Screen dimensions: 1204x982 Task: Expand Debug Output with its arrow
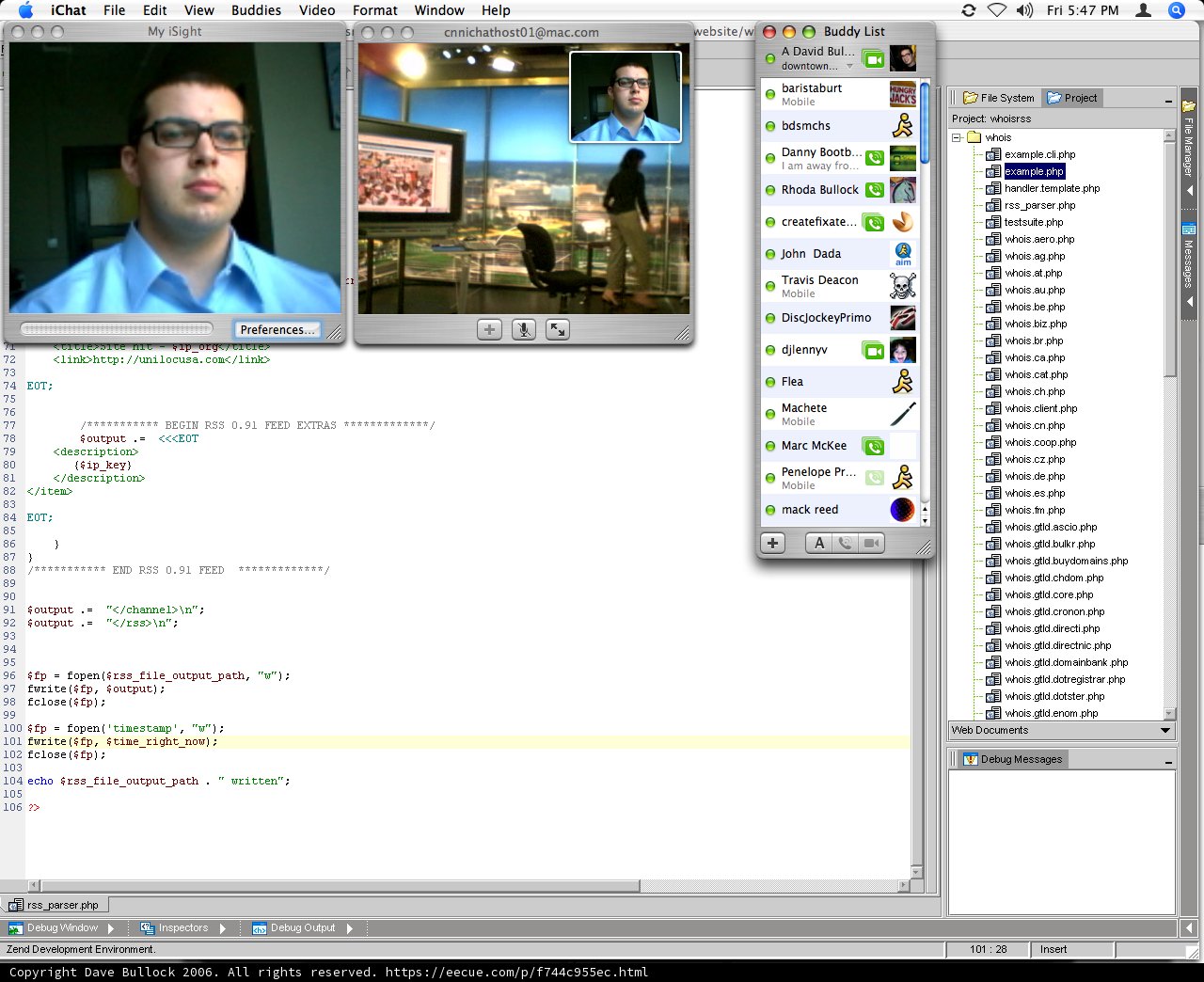[x=349, y=928]
